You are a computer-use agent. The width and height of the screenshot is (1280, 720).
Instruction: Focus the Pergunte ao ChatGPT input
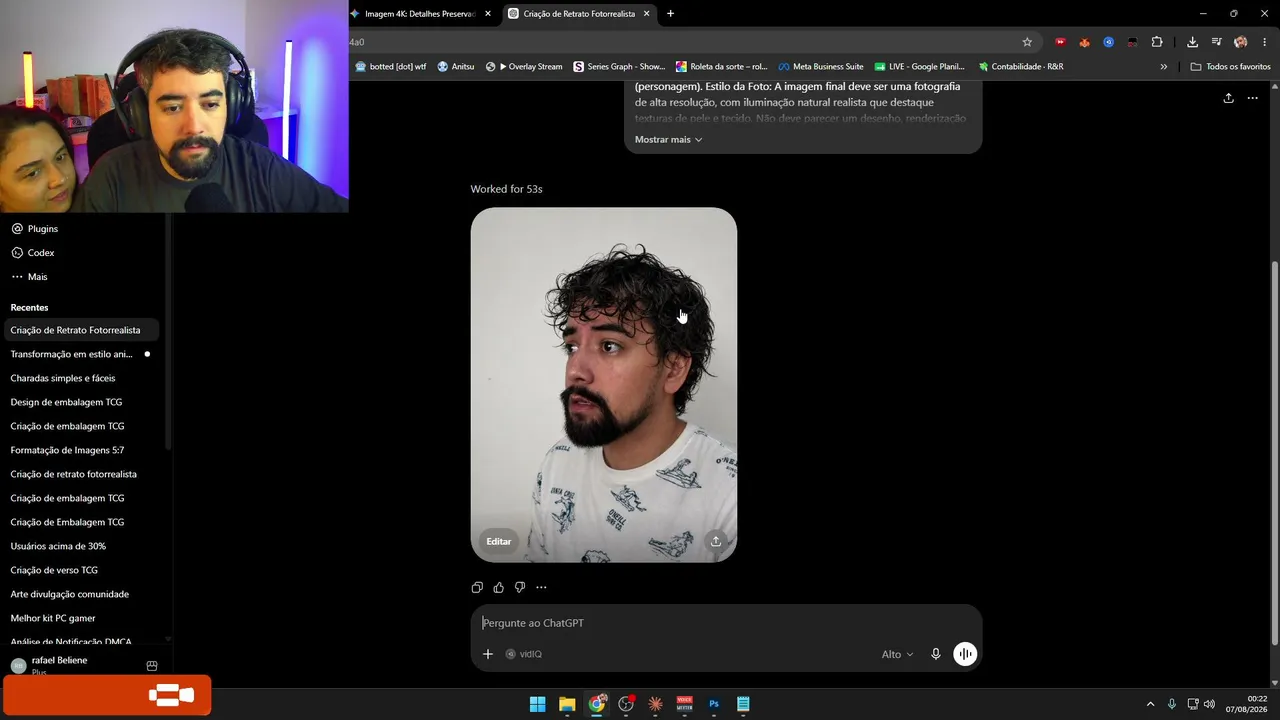pos(726,623)
